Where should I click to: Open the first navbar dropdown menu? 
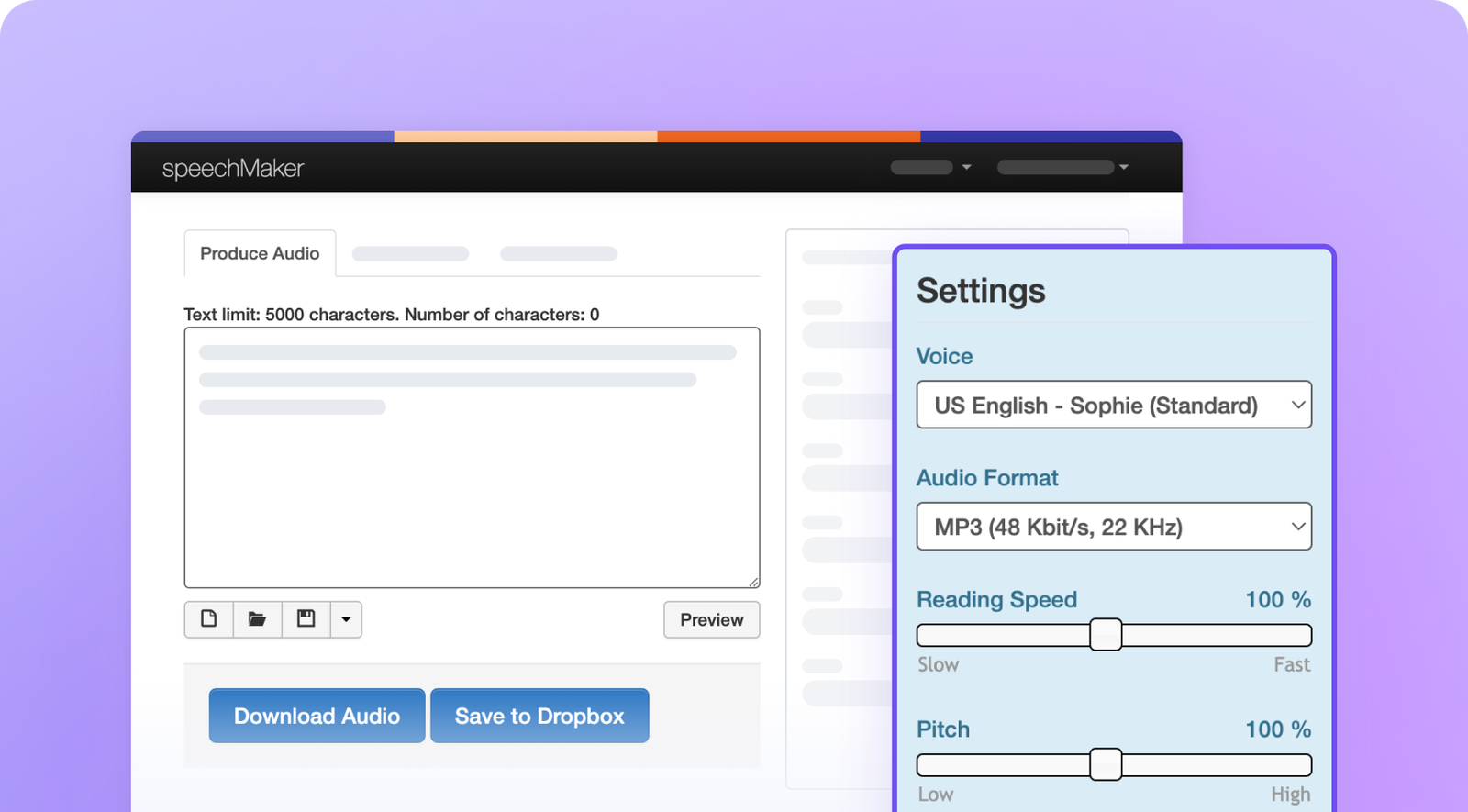point(930,167)
